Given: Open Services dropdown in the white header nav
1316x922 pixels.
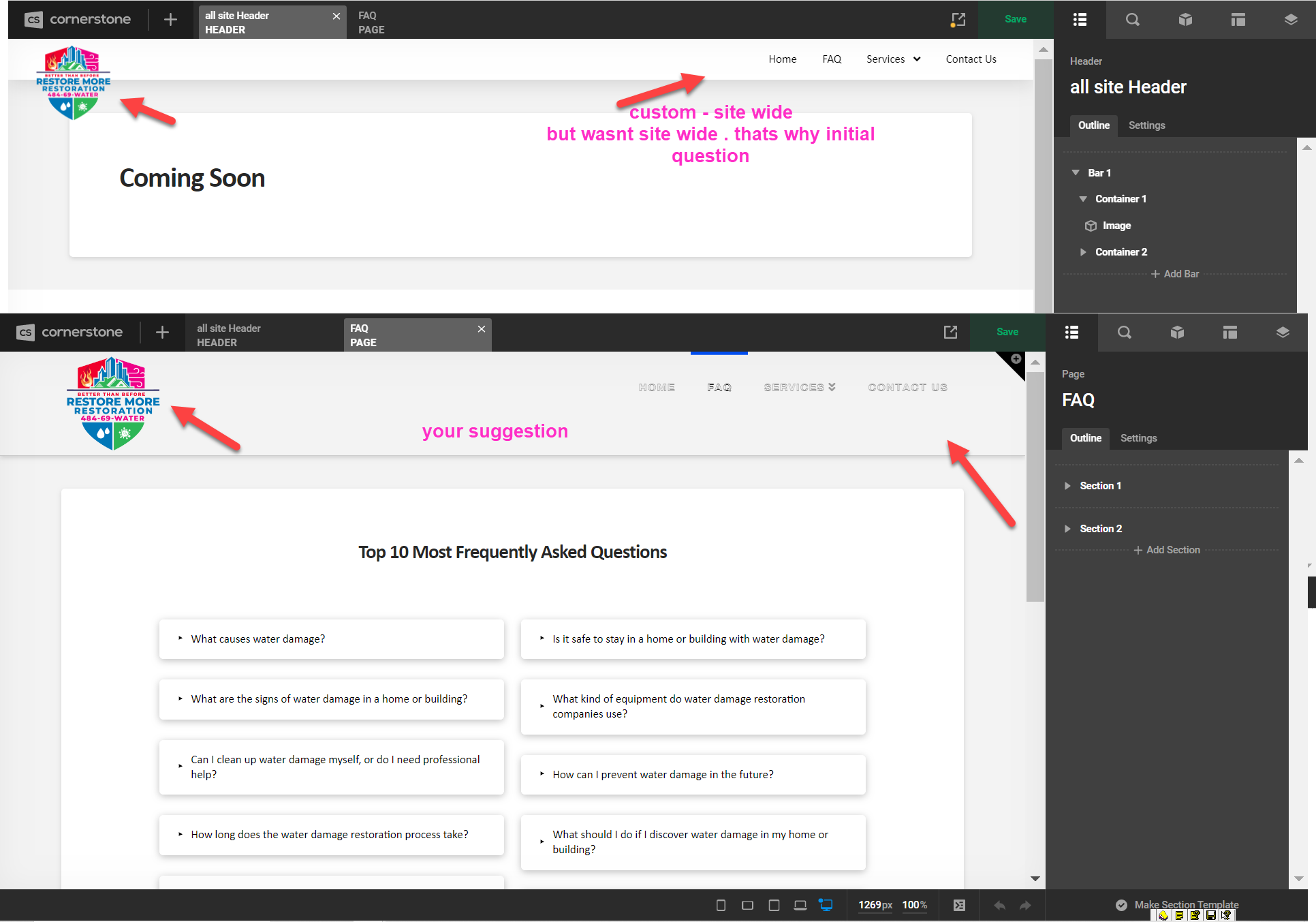Looking at the screenshot, I should pos(893,59).
